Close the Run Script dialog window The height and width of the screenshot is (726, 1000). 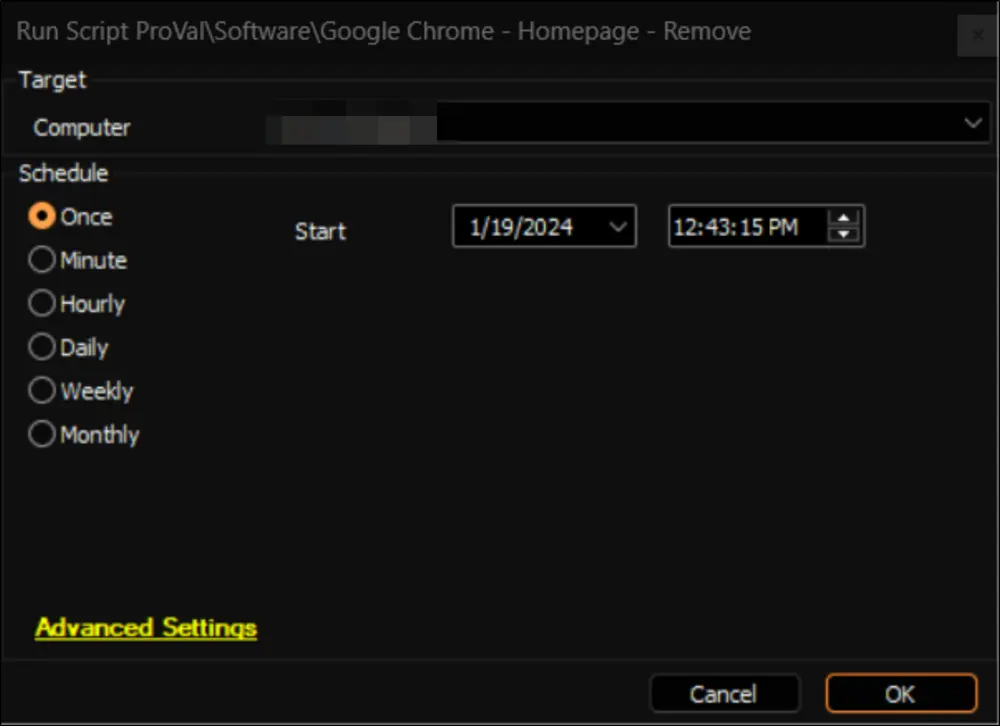click(977, 35)
